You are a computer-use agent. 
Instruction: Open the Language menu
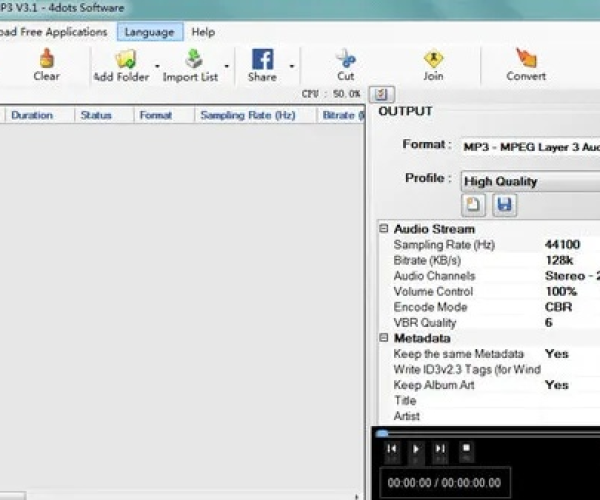coord(150,32)
